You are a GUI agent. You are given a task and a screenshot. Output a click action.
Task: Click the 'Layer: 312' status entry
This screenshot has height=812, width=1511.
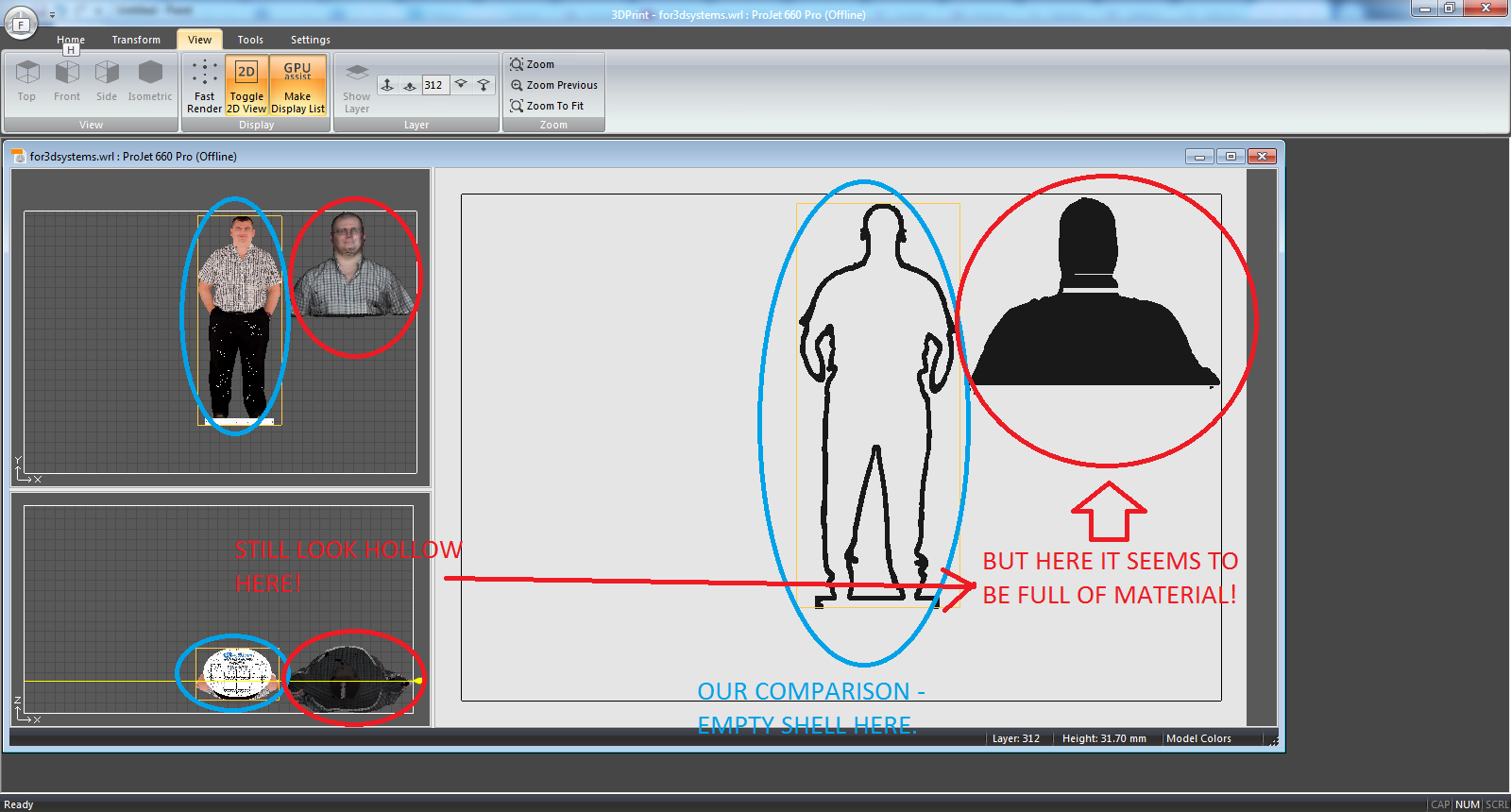pos(1016,738)
